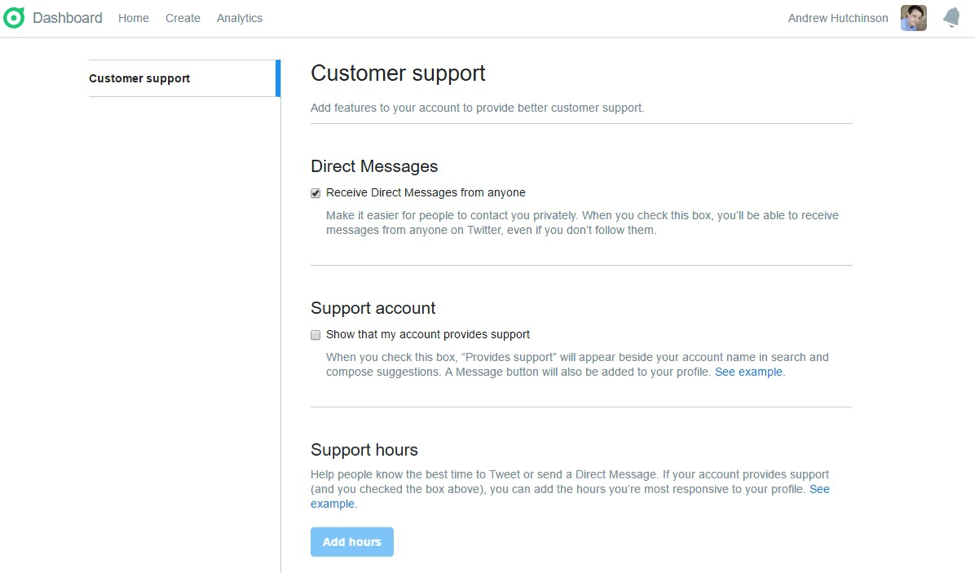Click the Support account section heading

[x=373, y=308]
